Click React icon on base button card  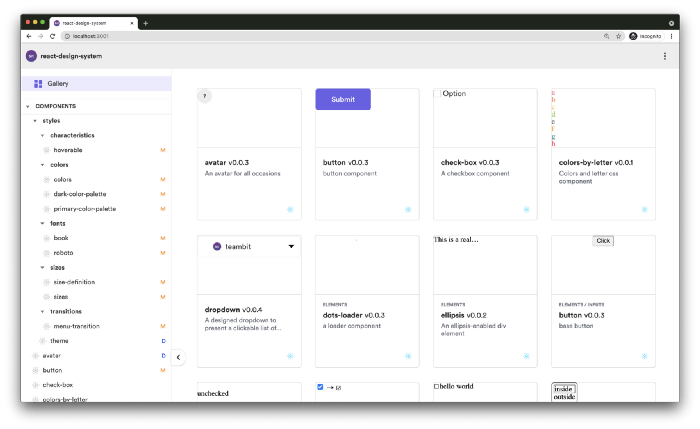pos(645,356)
